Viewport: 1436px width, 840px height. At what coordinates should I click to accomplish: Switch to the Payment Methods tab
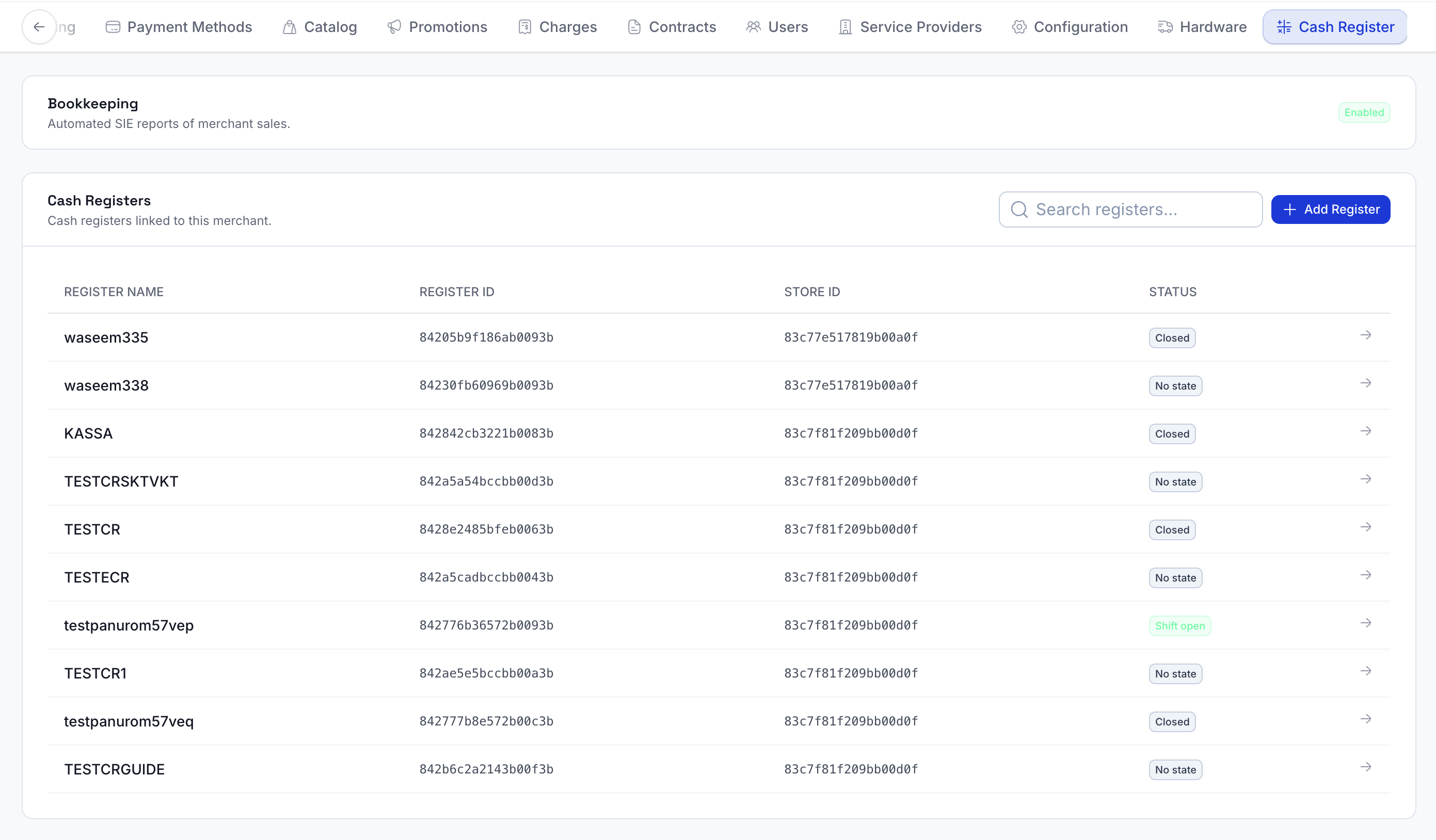click(179, 27)
